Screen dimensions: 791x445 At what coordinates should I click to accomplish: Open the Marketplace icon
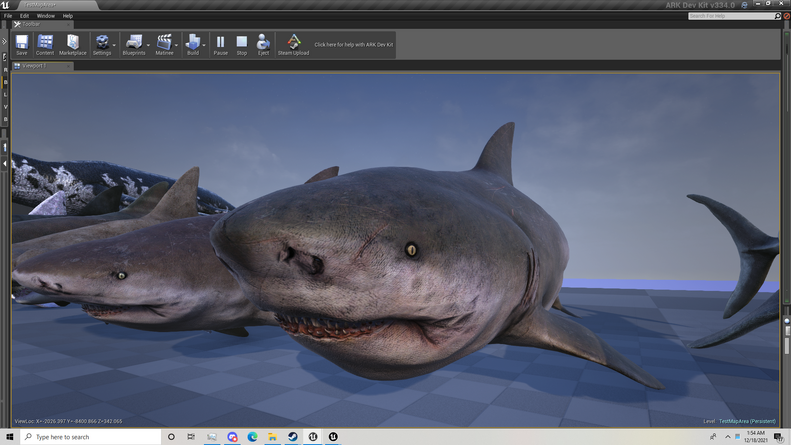[73, 44]
